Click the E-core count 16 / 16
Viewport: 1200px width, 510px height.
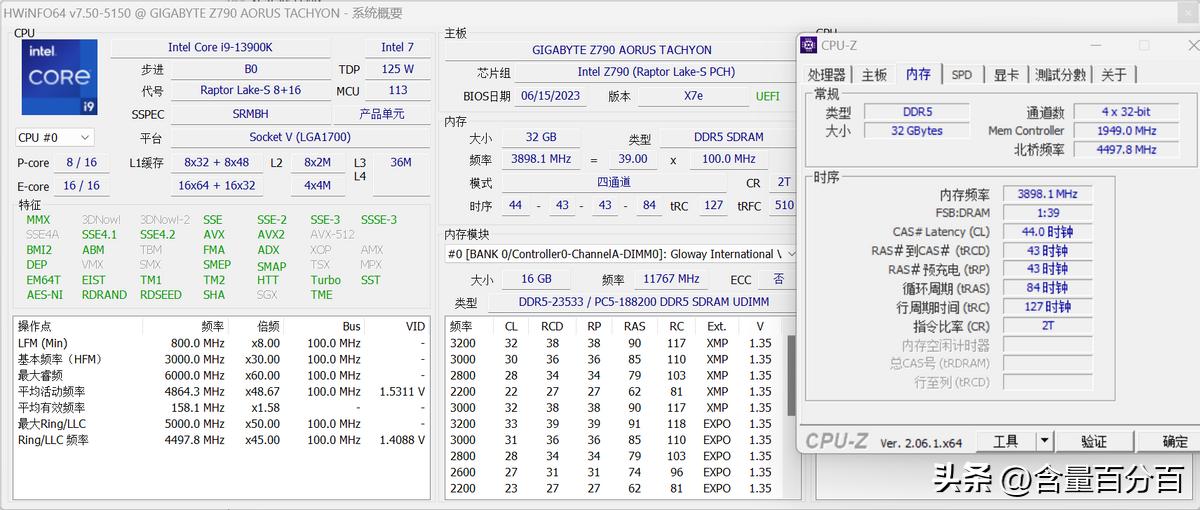(x=81, y=186)
